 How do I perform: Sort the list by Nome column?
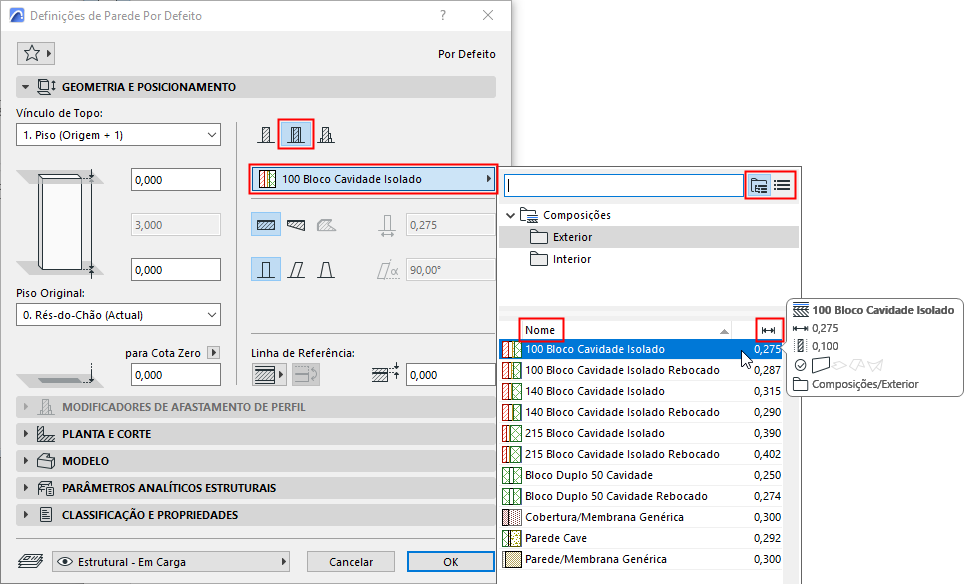point(540,330)
